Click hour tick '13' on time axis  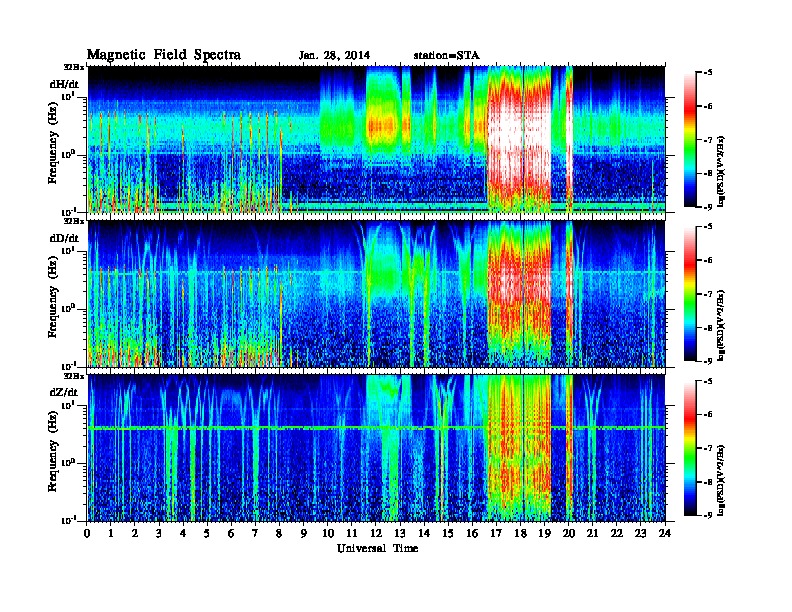[400, 534]
